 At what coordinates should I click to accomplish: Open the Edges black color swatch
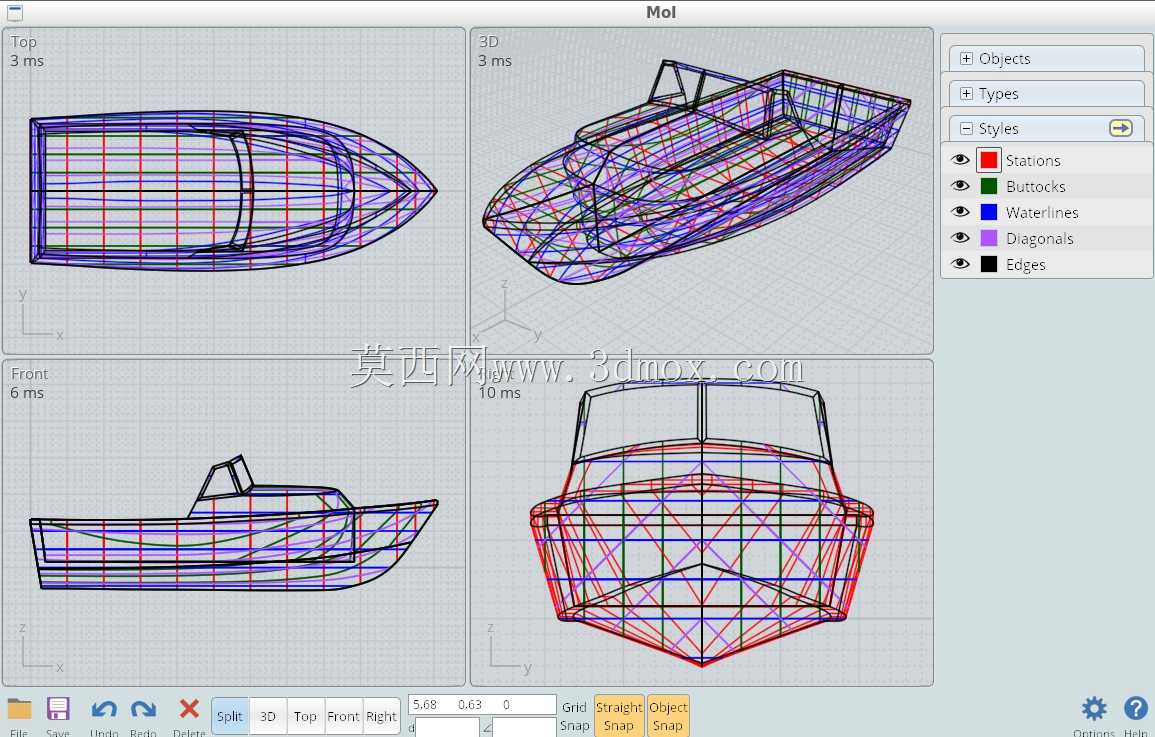pyautogui.click(x=989, y=264)
